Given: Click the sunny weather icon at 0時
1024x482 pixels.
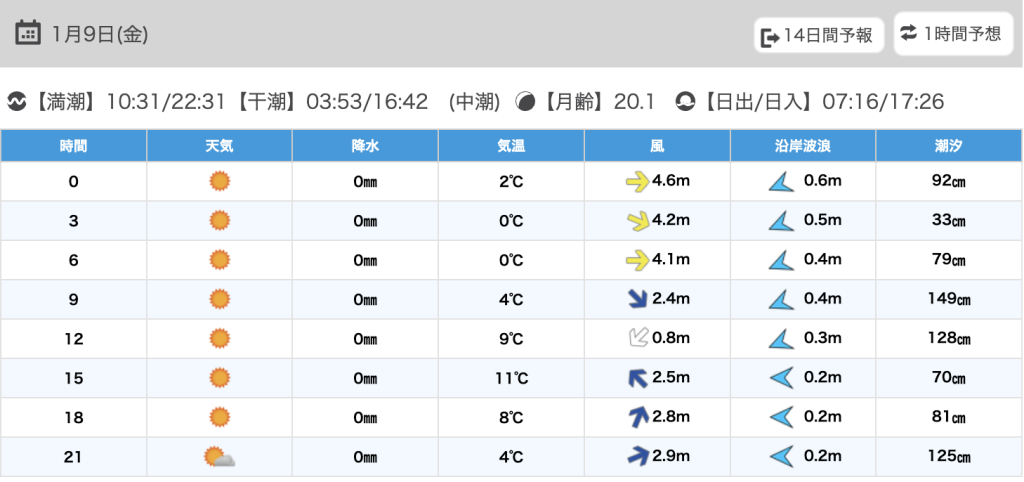Looking at the screenshot, I should 219,181.
